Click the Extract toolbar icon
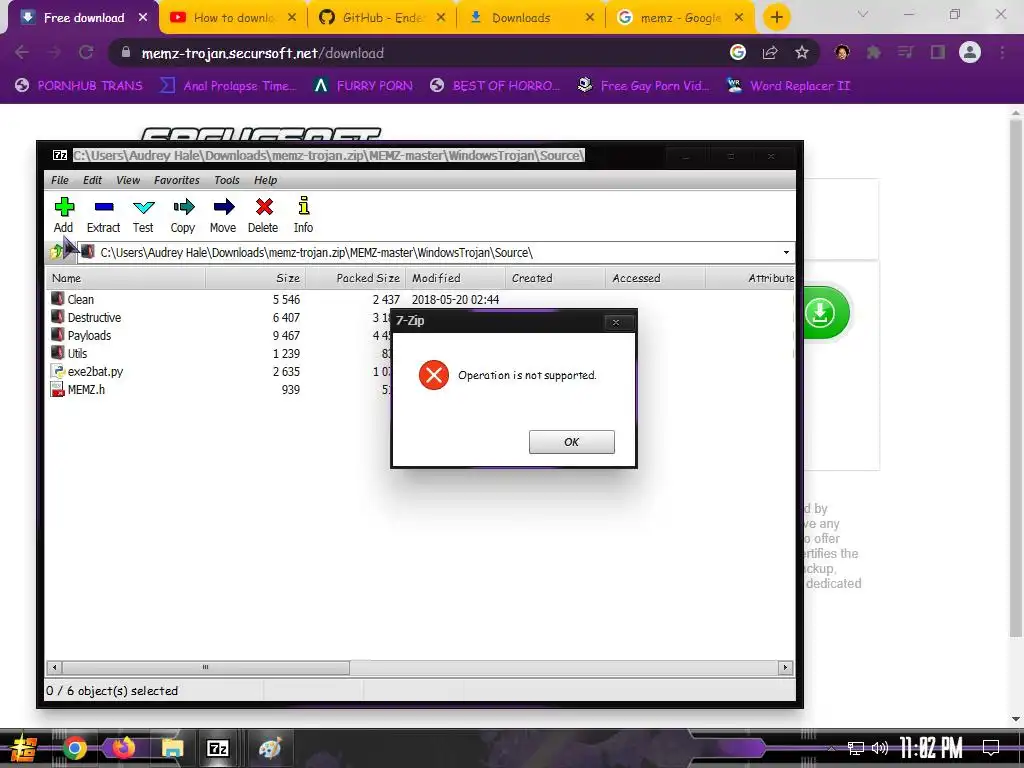Screen dimensions: 1024x768 click(x=103, y=215)
